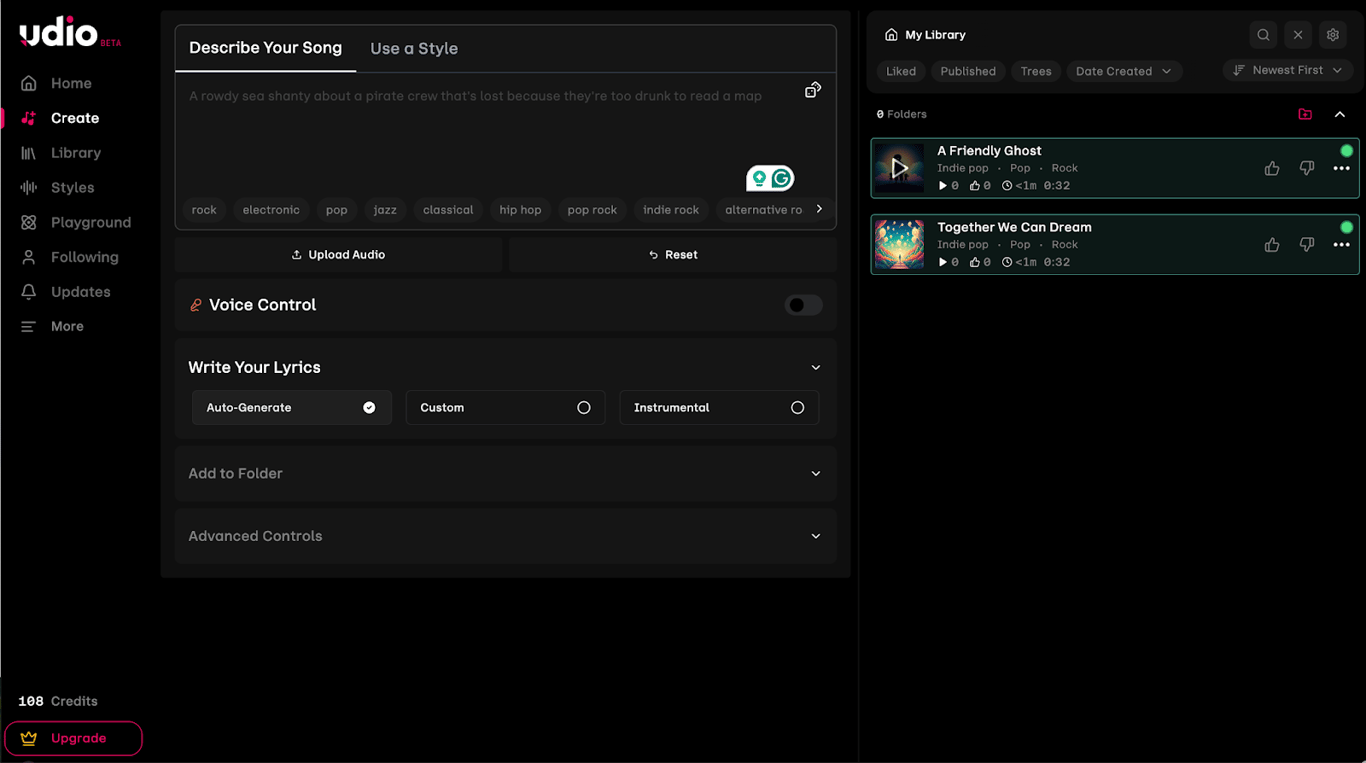Enable the Voice Control switch

(x=803, y=305)
